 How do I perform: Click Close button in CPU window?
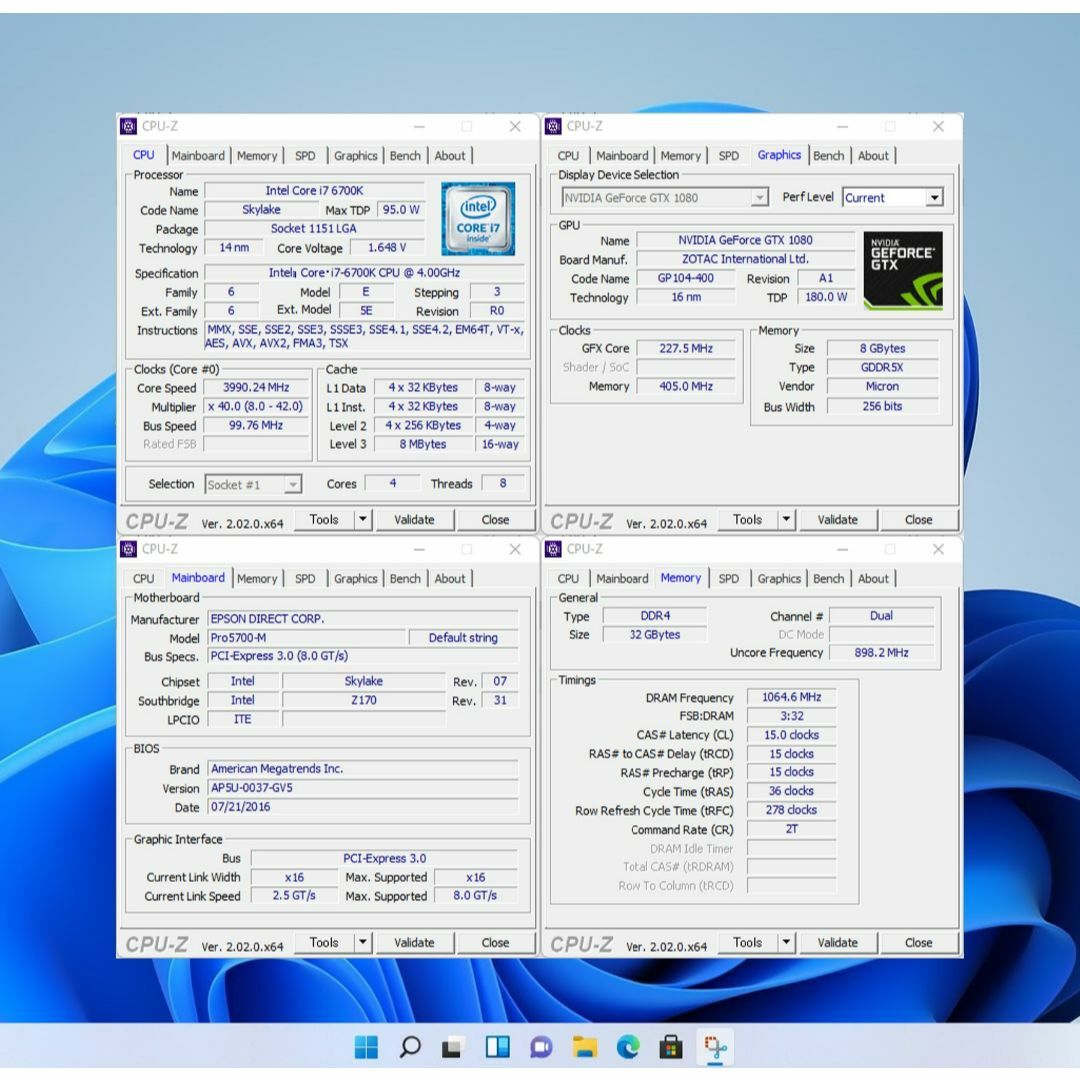click(x=495, y=519)
